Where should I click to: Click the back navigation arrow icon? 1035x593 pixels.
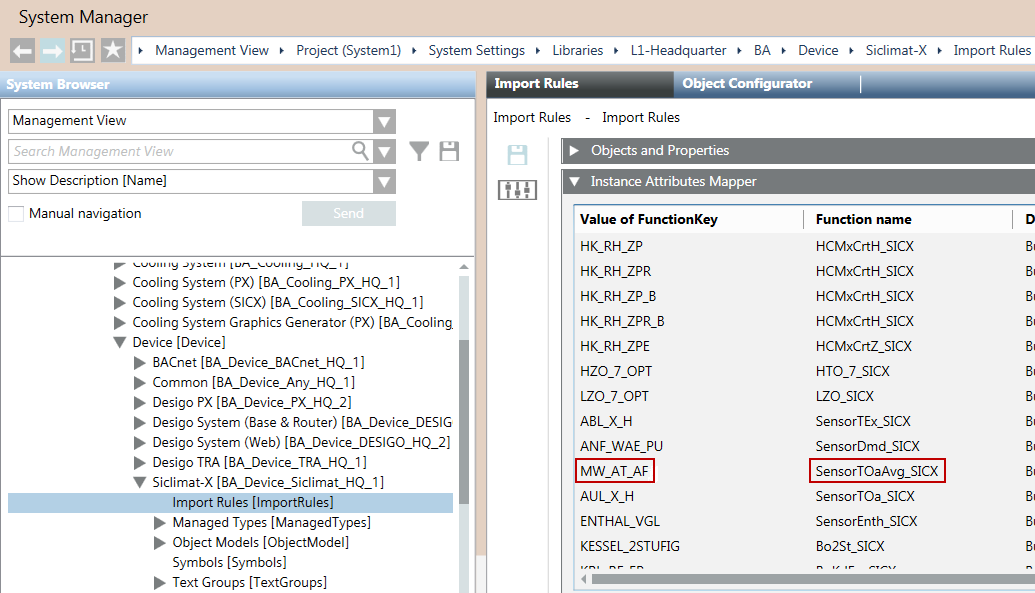point(23,50)
